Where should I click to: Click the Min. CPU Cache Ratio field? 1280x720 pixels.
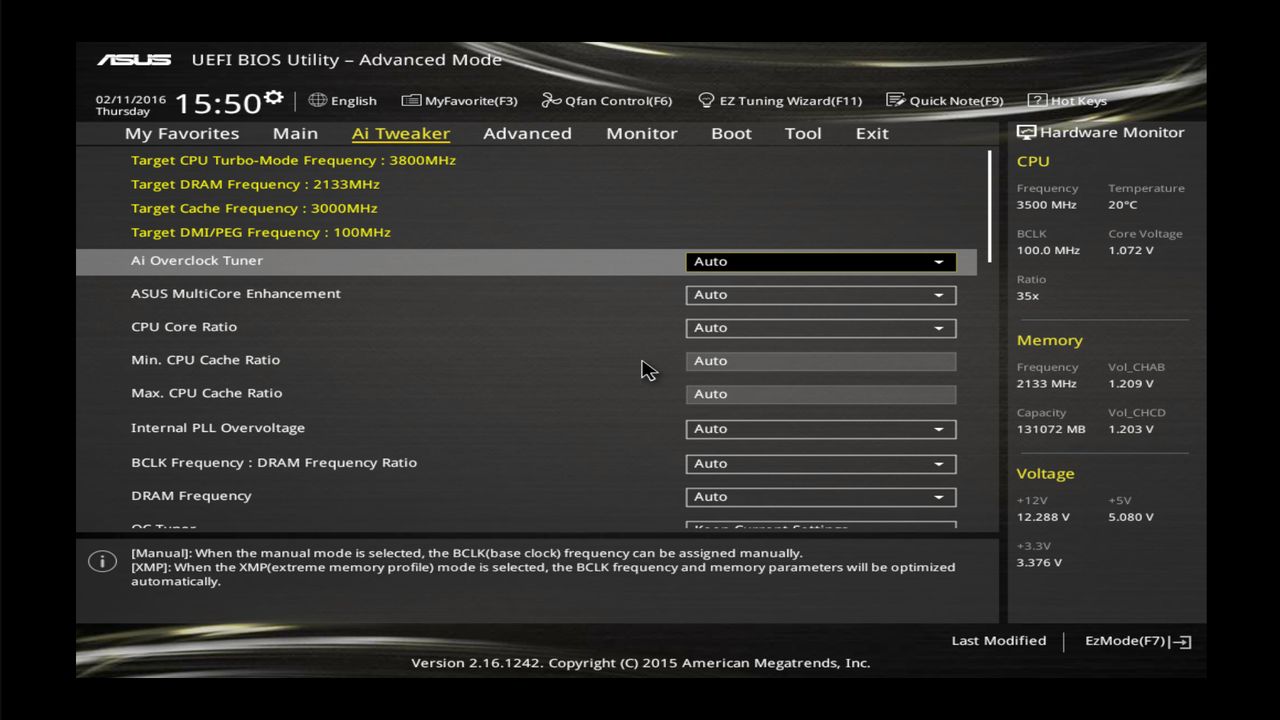click(x=821, y=361)
